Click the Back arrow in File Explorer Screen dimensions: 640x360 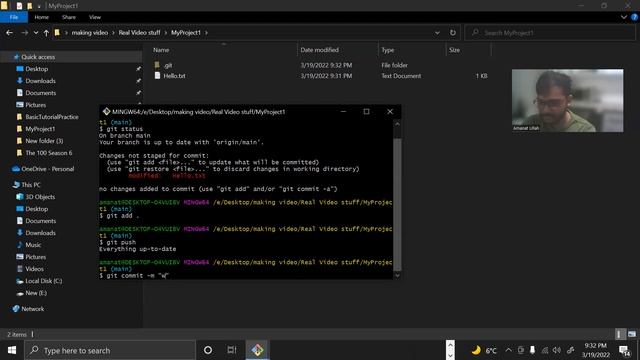tap(9, 33)
